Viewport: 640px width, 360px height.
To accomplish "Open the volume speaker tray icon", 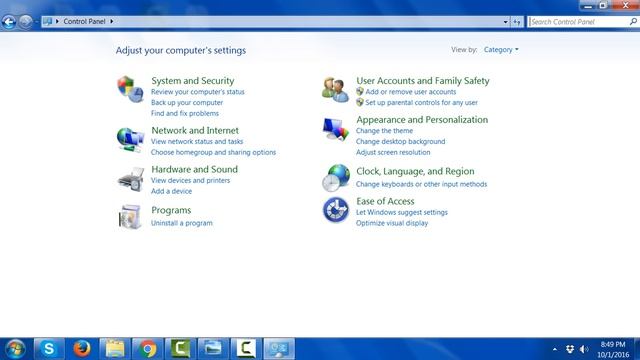I will tap(584, 349).
